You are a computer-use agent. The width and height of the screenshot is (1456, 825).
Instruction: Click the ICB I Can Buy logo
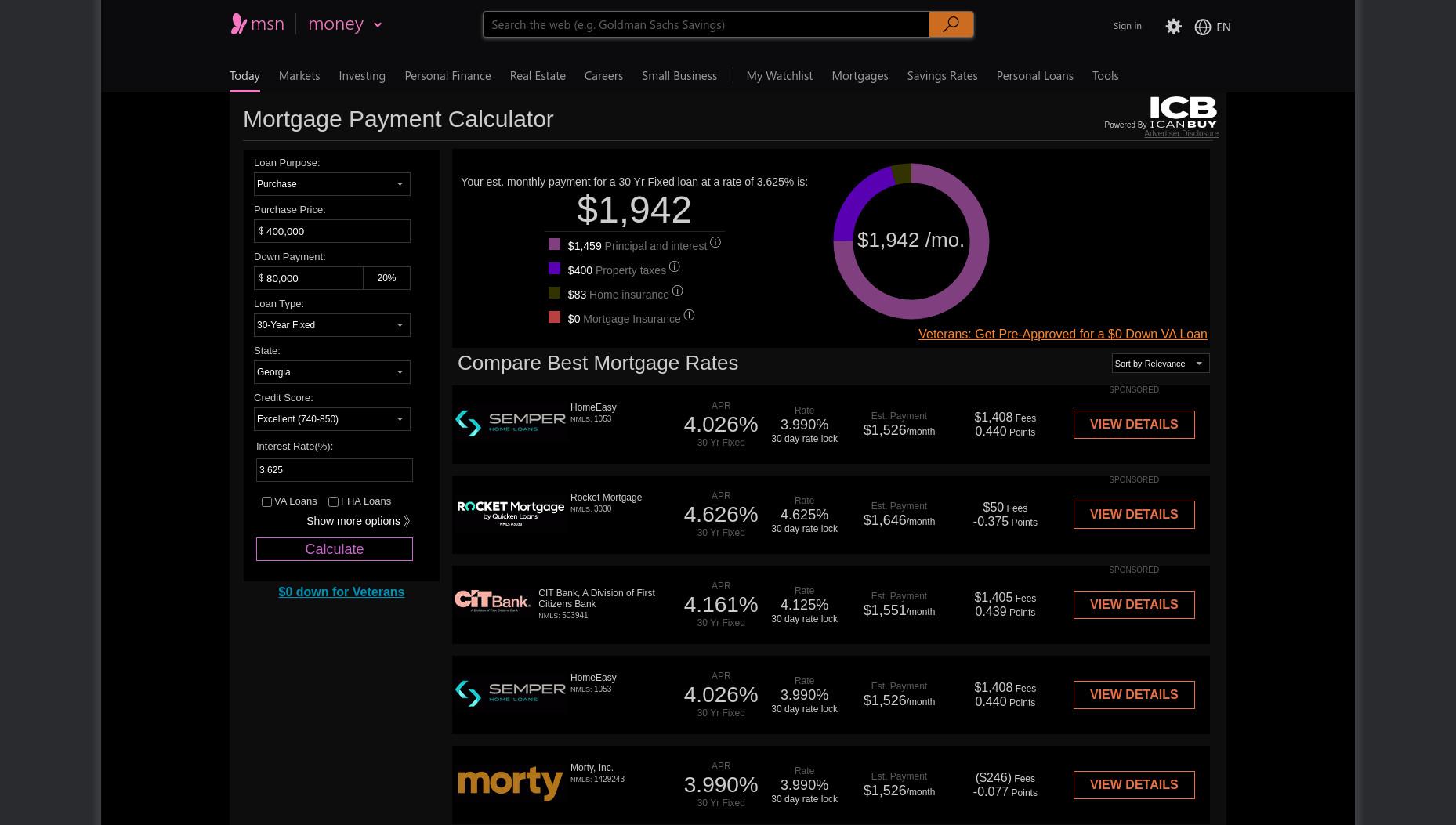(1183, 112)
